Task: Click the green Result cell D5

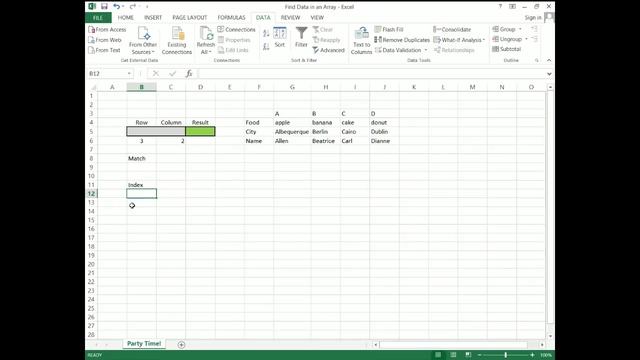Action: click(x=200, y=131)
